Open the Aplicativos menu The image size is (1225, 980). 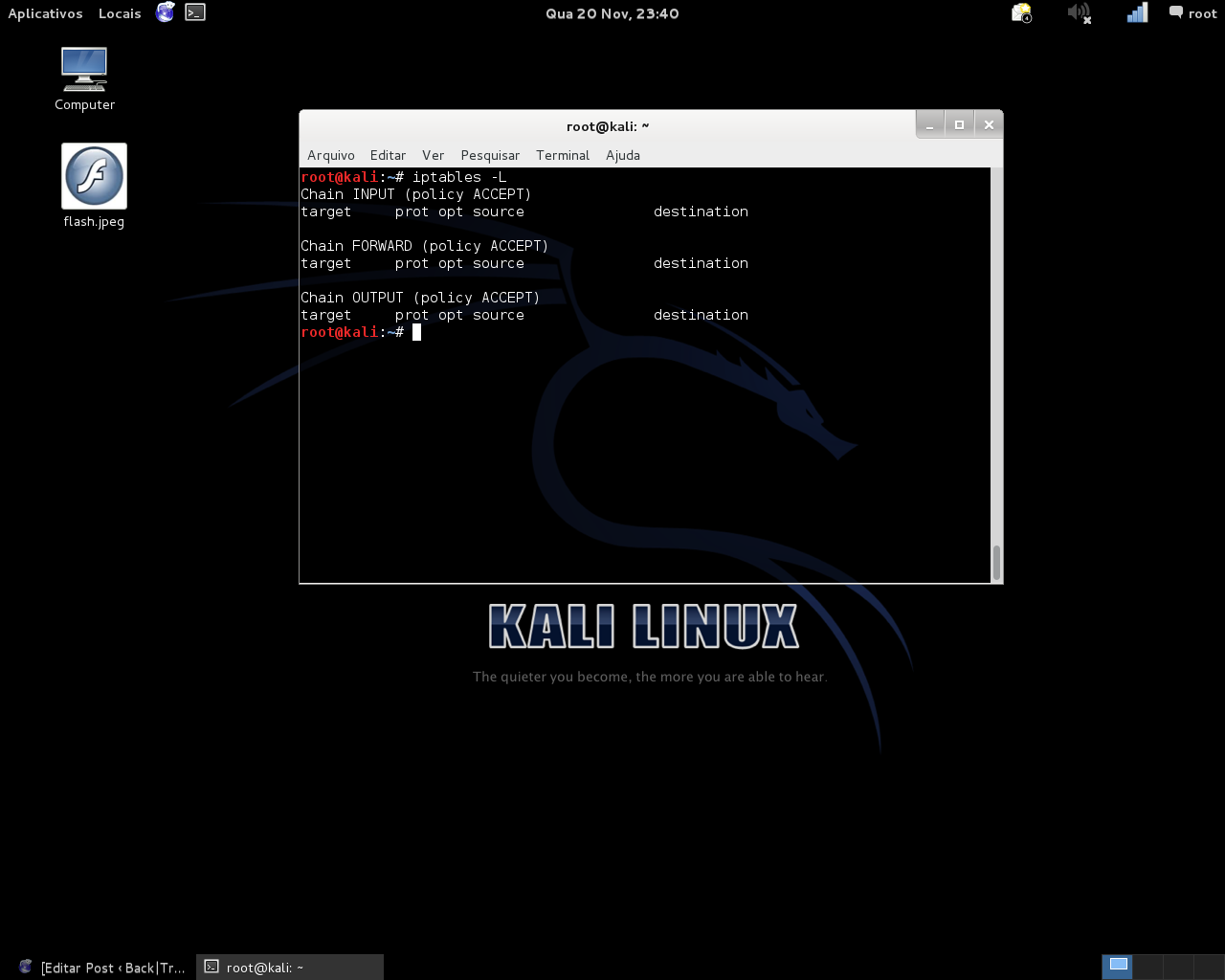45,13
